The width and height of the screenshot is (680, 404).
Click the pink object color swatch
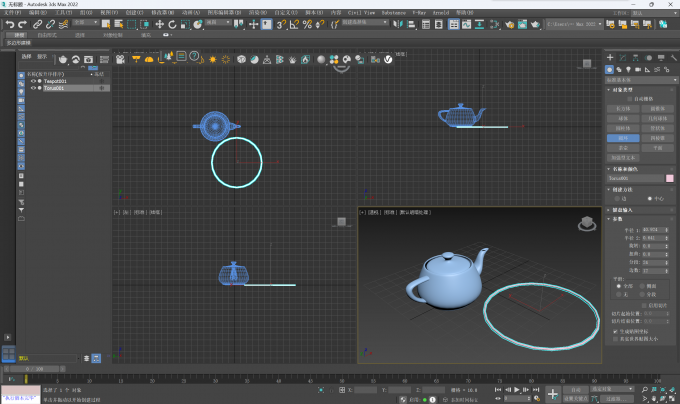670,178
